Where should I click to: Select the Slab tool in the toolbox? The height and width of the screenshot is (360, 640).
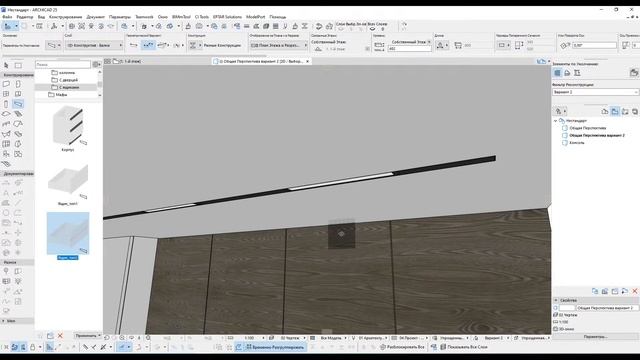[x=6, y=114]
